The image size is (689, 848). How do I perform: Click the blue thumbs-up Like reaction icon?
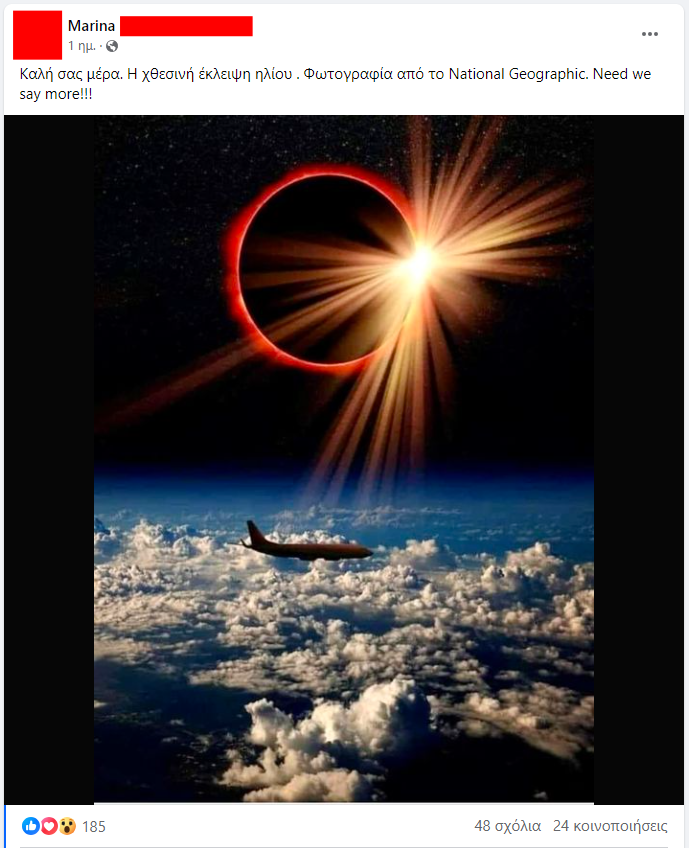[x=31, y=826]
